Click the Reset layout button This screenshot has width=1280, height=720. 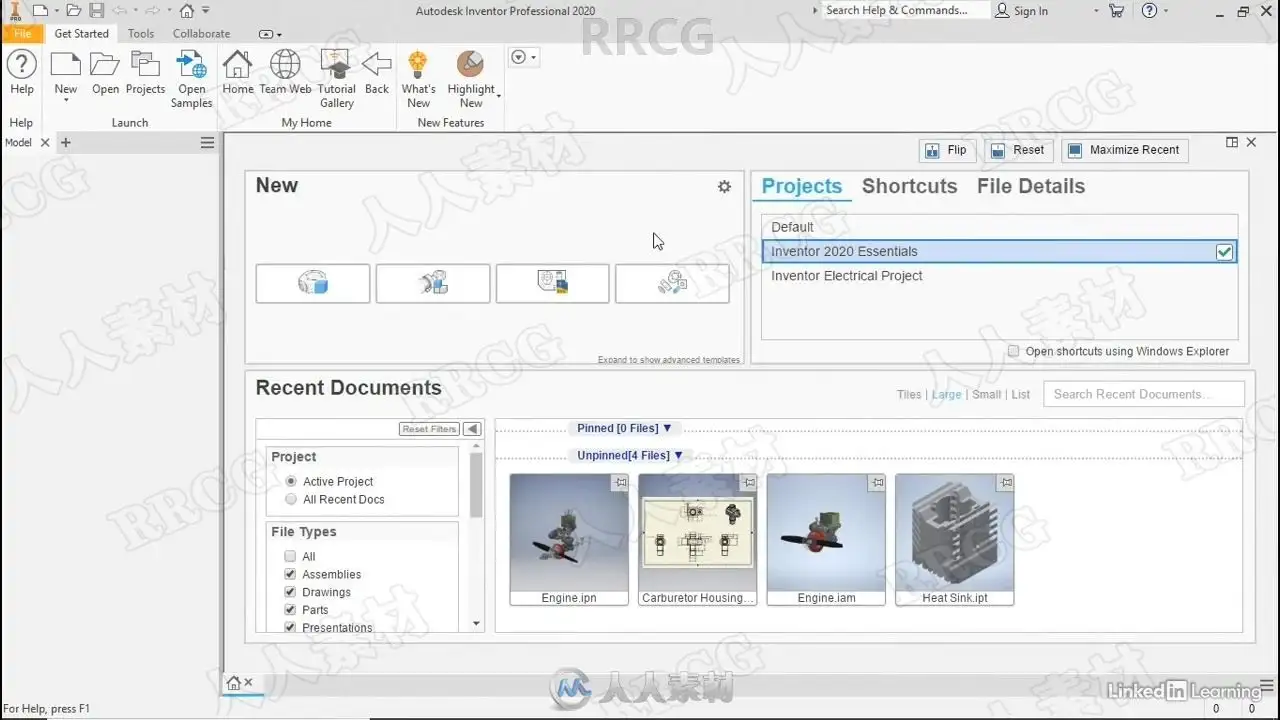(x=1019, y=150)
